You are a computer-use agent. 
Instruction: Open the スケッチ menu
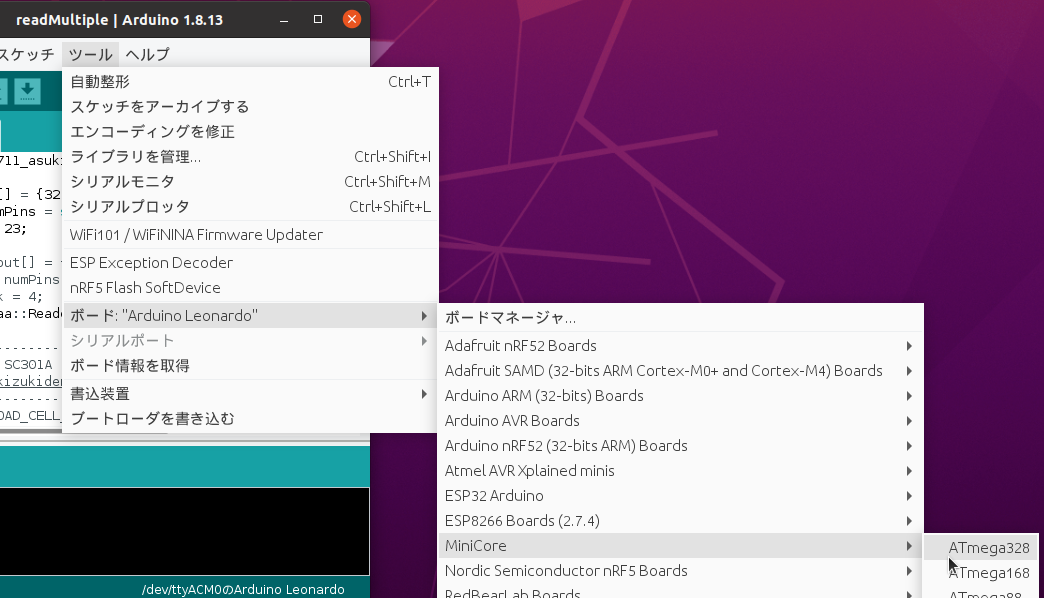click(27, 55)
